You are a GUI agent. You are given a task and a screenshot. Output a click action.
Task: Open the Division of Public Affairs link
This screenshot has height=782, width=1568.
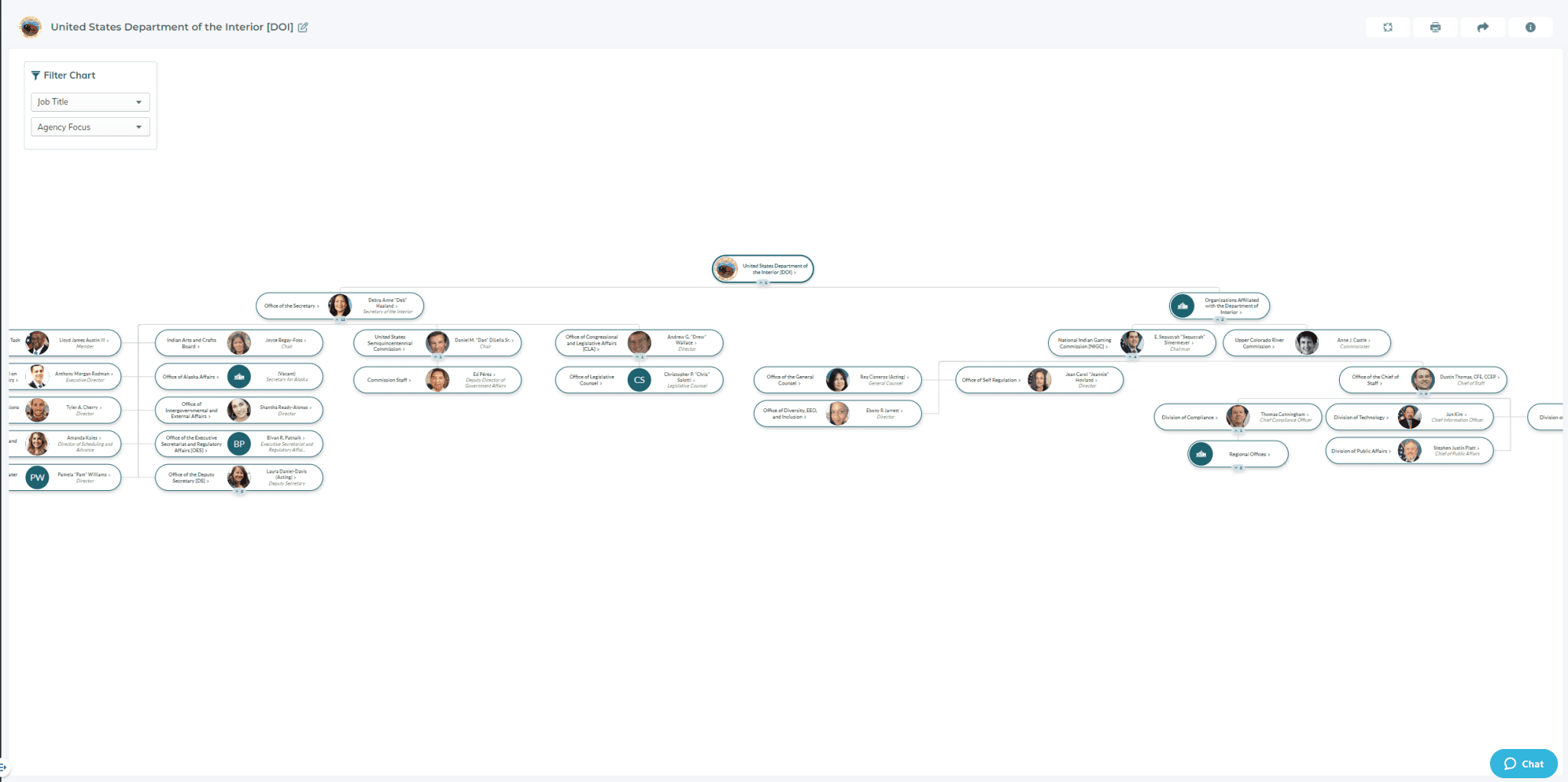tap(1361, 451)
